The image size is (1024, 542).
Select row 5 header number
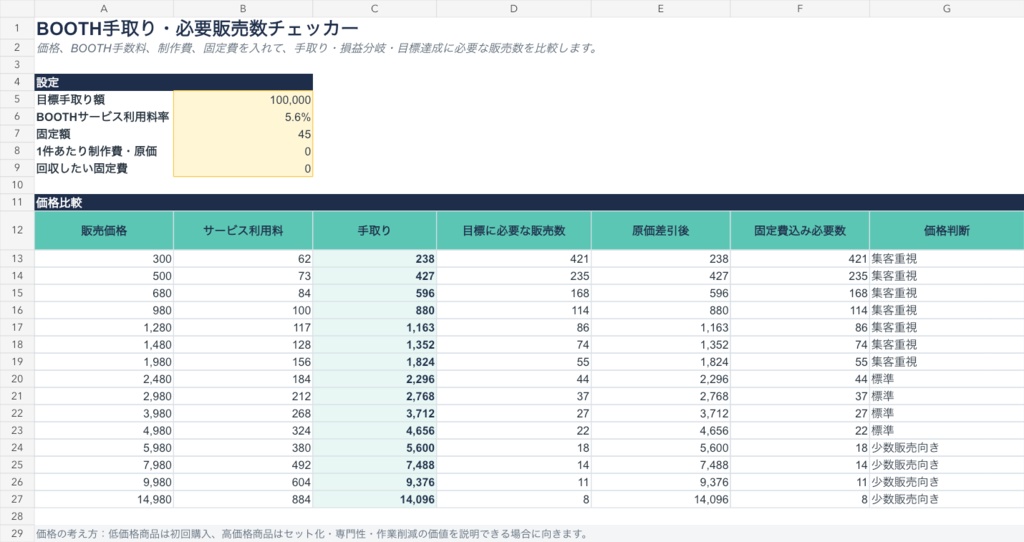tap(17, 99)
